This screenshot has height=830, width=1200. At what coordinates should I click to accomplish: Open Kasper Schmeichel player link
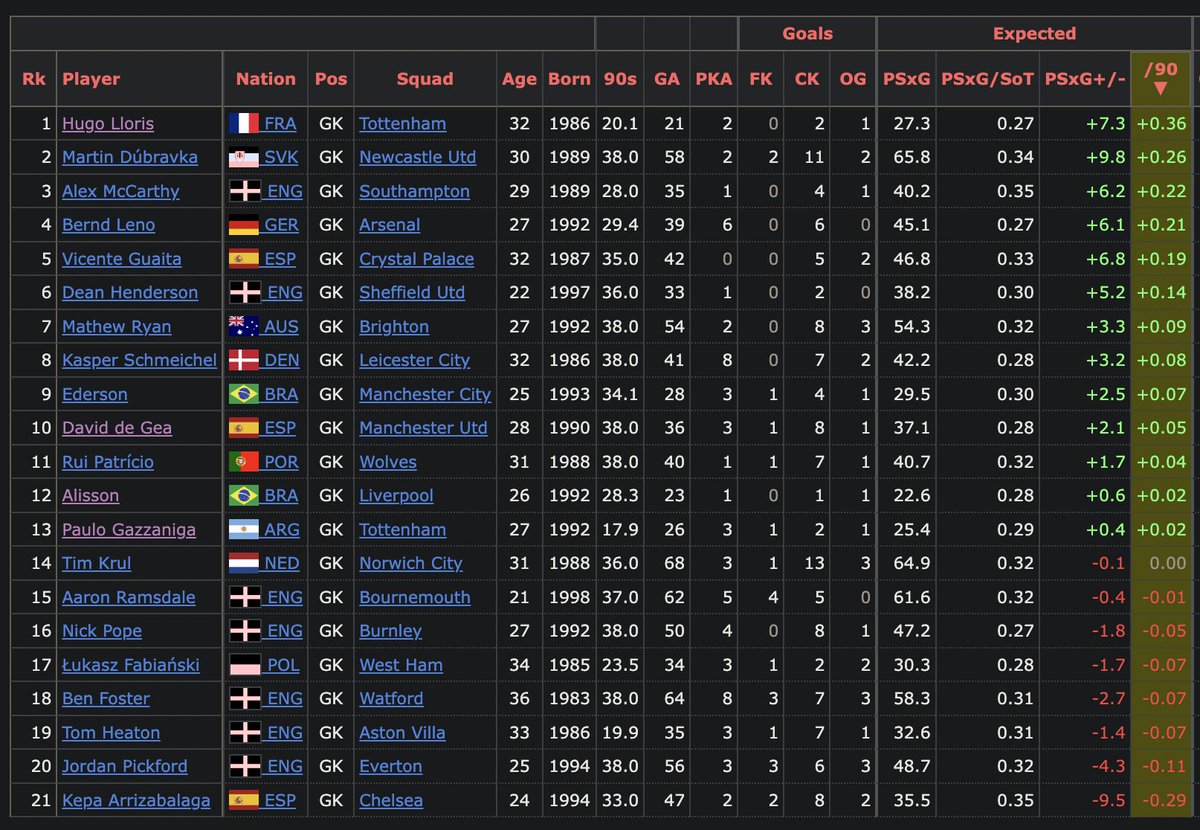[139, 360]
